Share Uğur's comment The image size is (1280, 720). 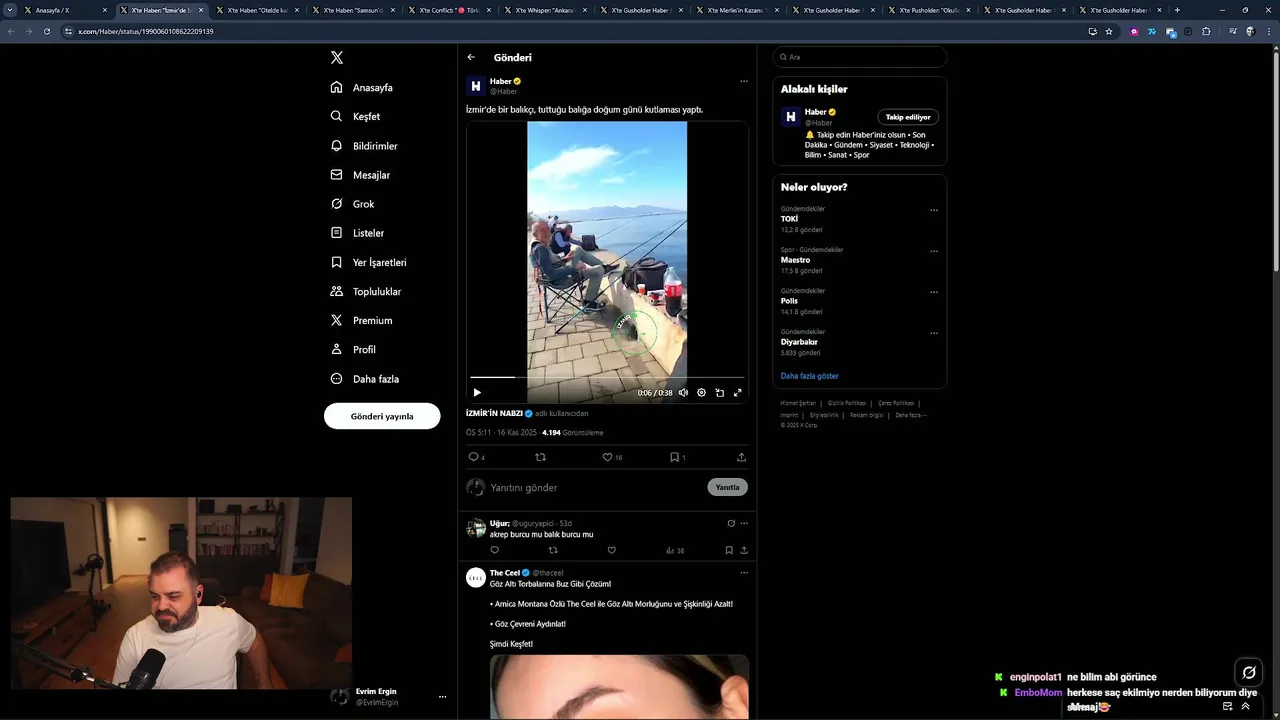pyautogui.click(x=744, y=550)
